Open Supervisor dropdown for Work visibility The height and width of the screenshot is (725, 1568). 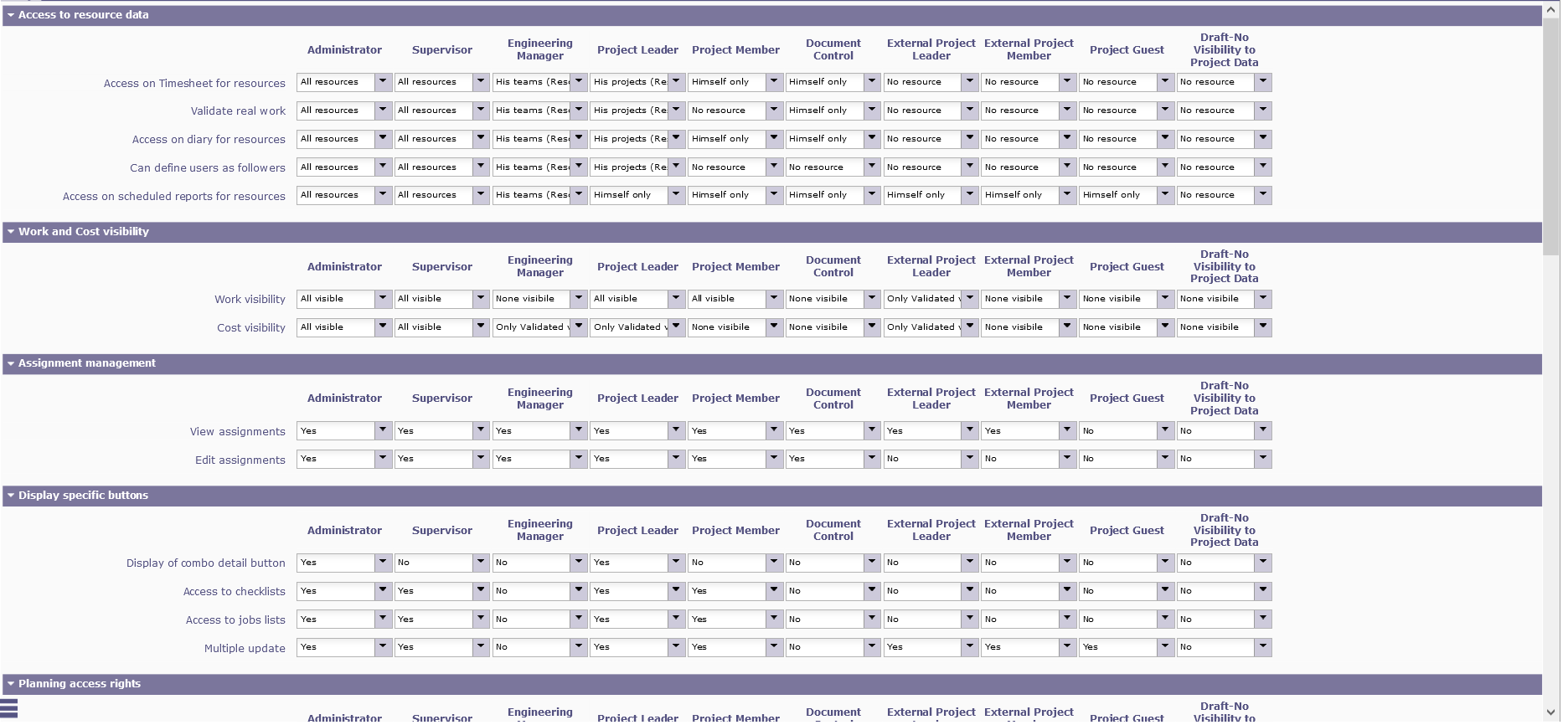481,299
